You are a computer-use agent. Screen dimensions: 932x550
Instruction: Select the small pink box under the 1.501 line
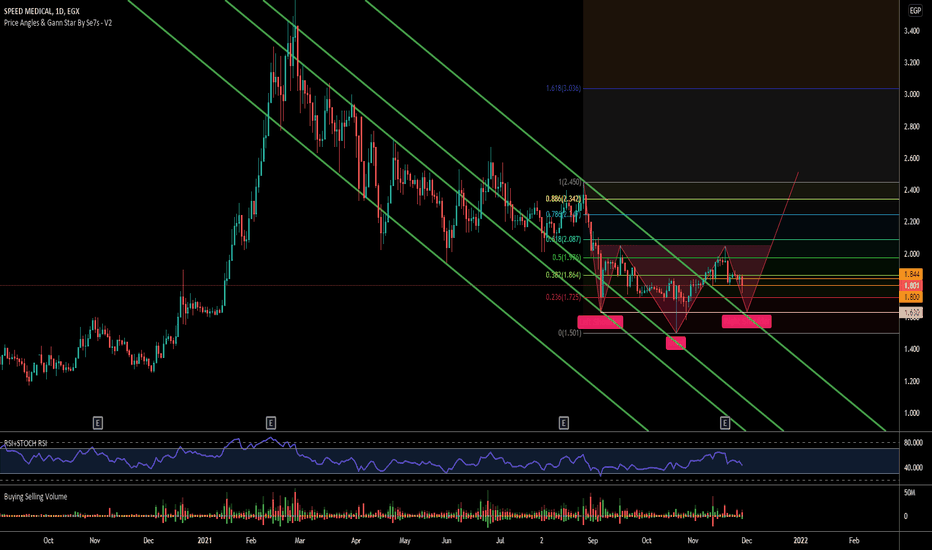(676, 343)
